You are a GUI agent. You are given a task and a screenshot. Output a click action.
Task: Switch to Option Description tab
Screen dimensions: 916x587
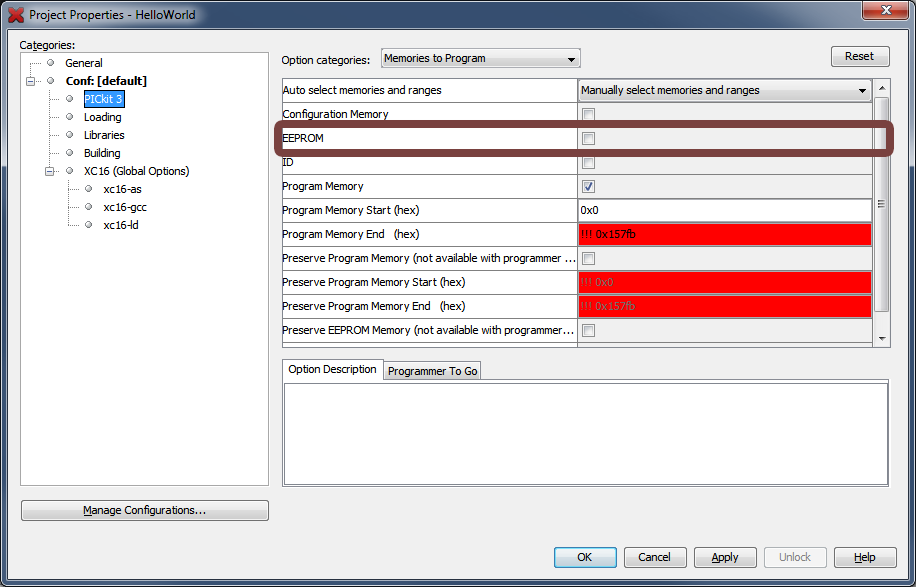click(332, 369)
